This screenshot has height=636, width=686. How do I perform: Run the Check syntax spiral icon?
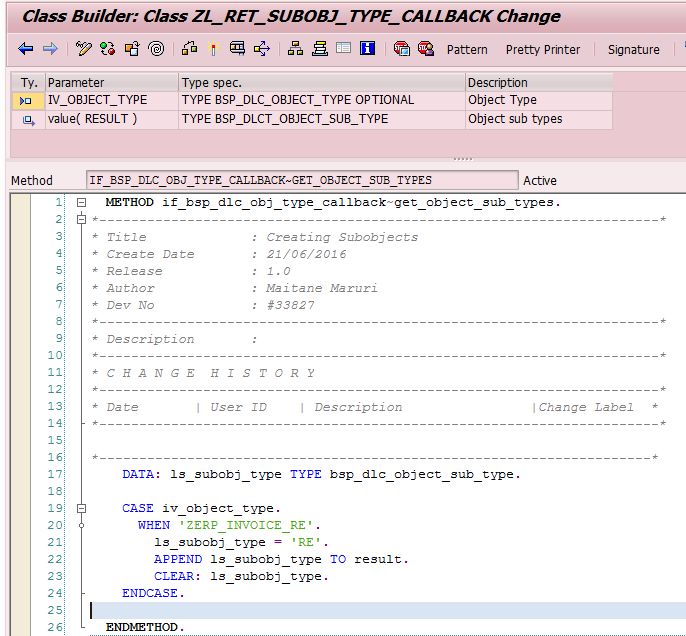coord(157,49)
